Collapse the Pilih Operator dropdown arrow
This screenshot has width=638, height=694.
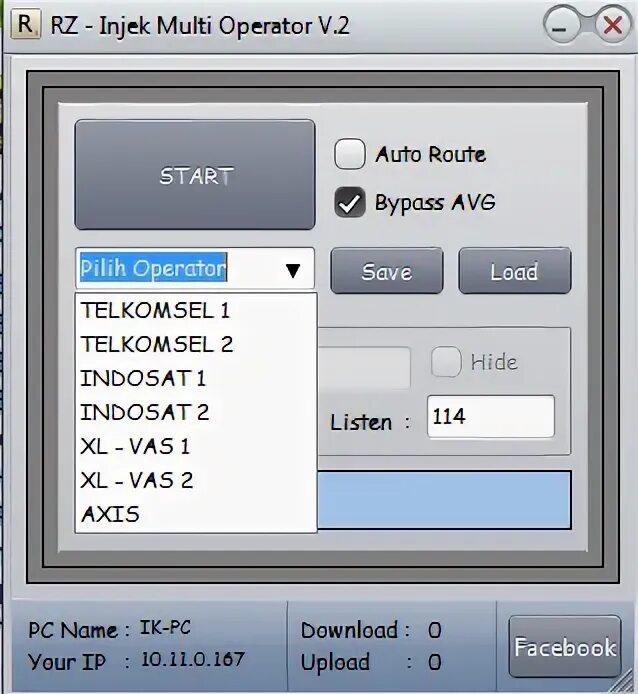coord(293,270)
